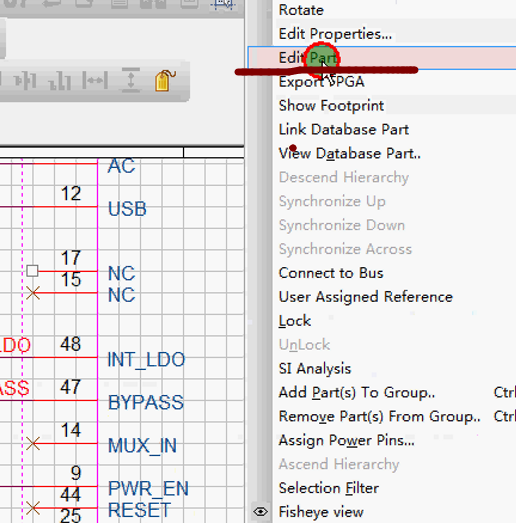Select the BYPASS pin name
Screen dimensions: 516x523
pos(146,402)
